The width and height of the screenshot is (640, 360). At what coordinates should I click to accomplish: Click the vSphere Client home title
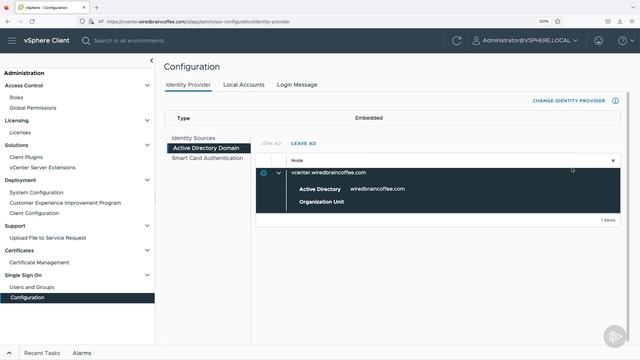coord(47,40)
